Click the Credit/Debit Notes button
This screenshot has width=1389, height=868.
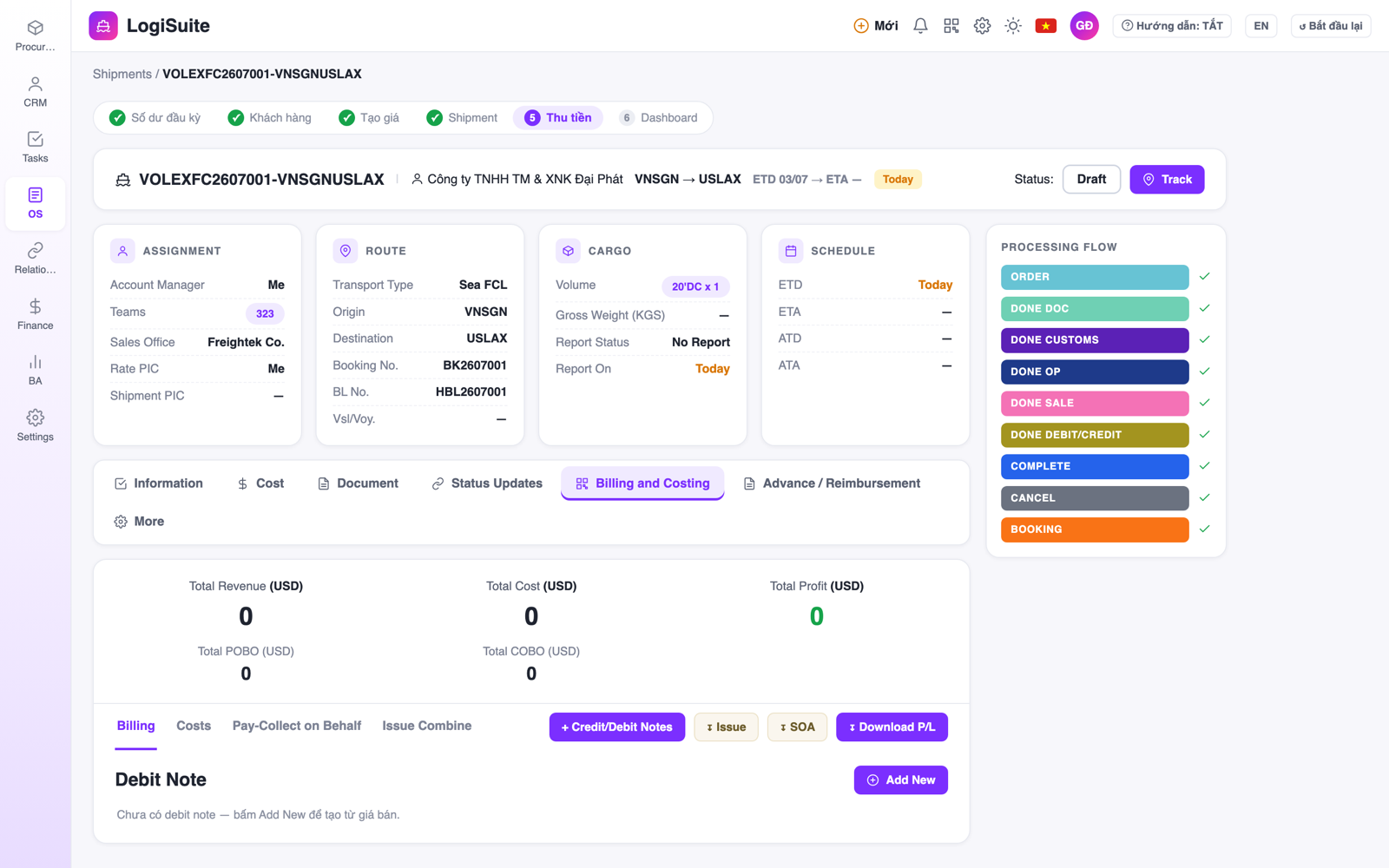pyautogui.click(x=617, y=727)
